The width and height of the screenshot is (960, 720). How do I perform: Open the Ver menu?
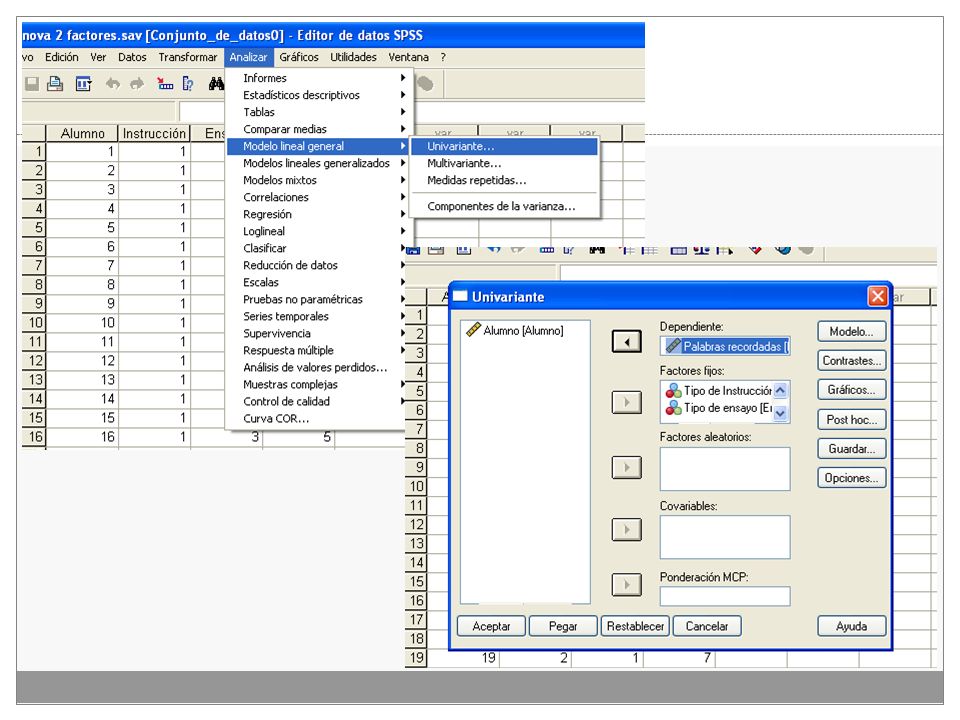[x=98, y=57]
